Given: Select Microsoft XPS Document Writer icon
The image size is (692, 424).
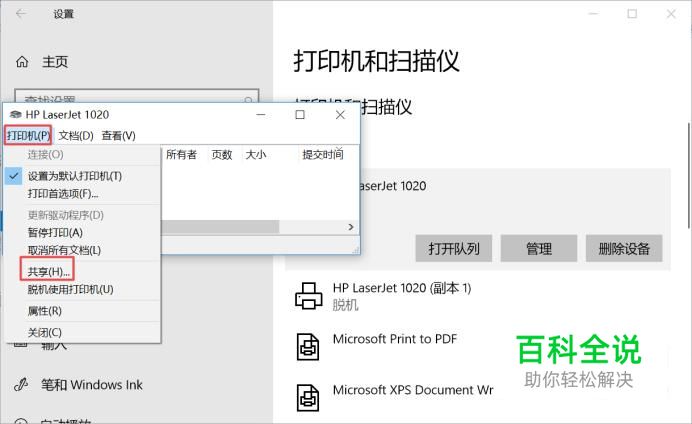Looking at the screenshot, I should click(x=308, y=398).
